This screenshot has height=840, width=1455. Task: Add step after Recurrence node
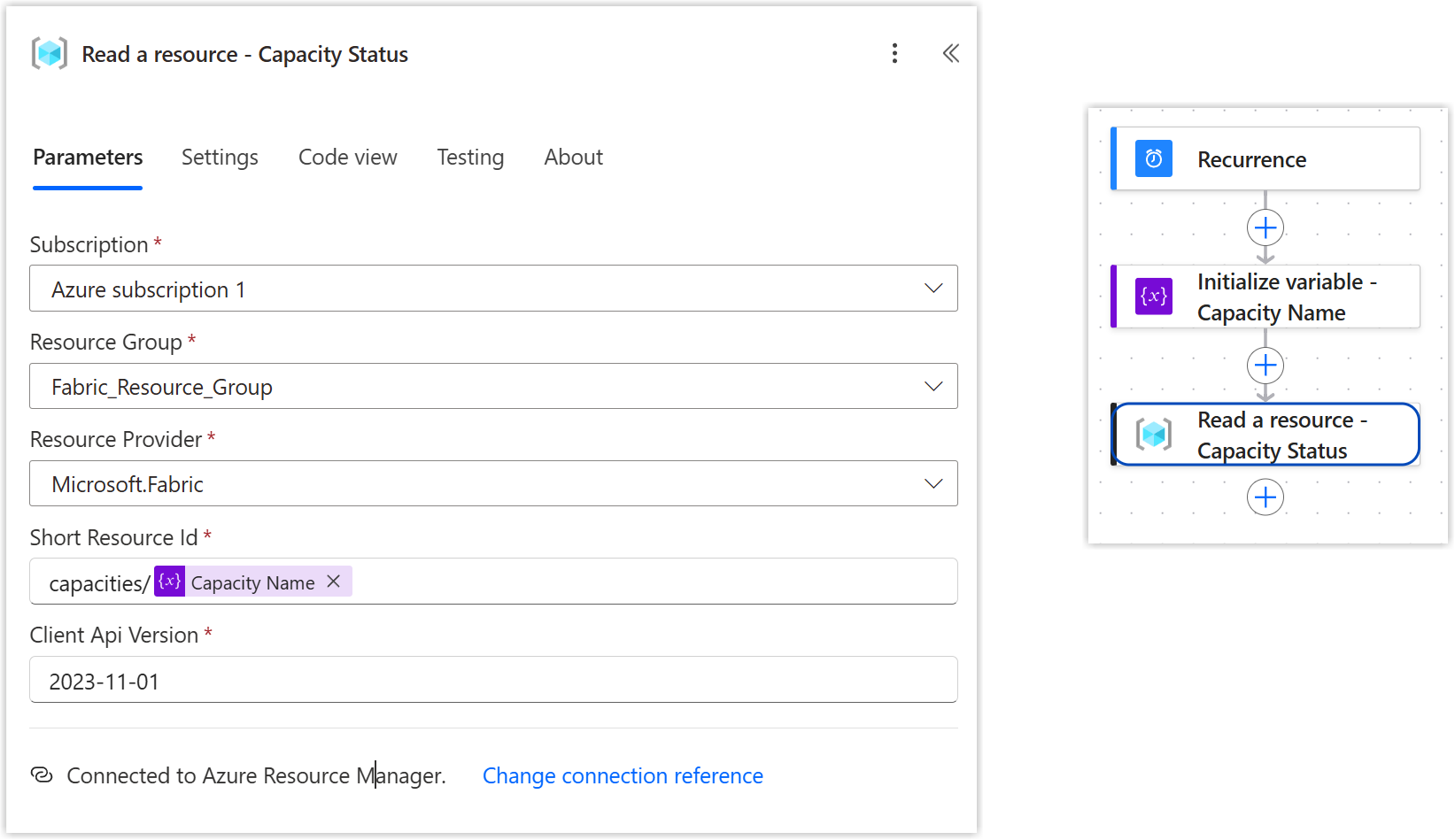[x=1265, y=227]
